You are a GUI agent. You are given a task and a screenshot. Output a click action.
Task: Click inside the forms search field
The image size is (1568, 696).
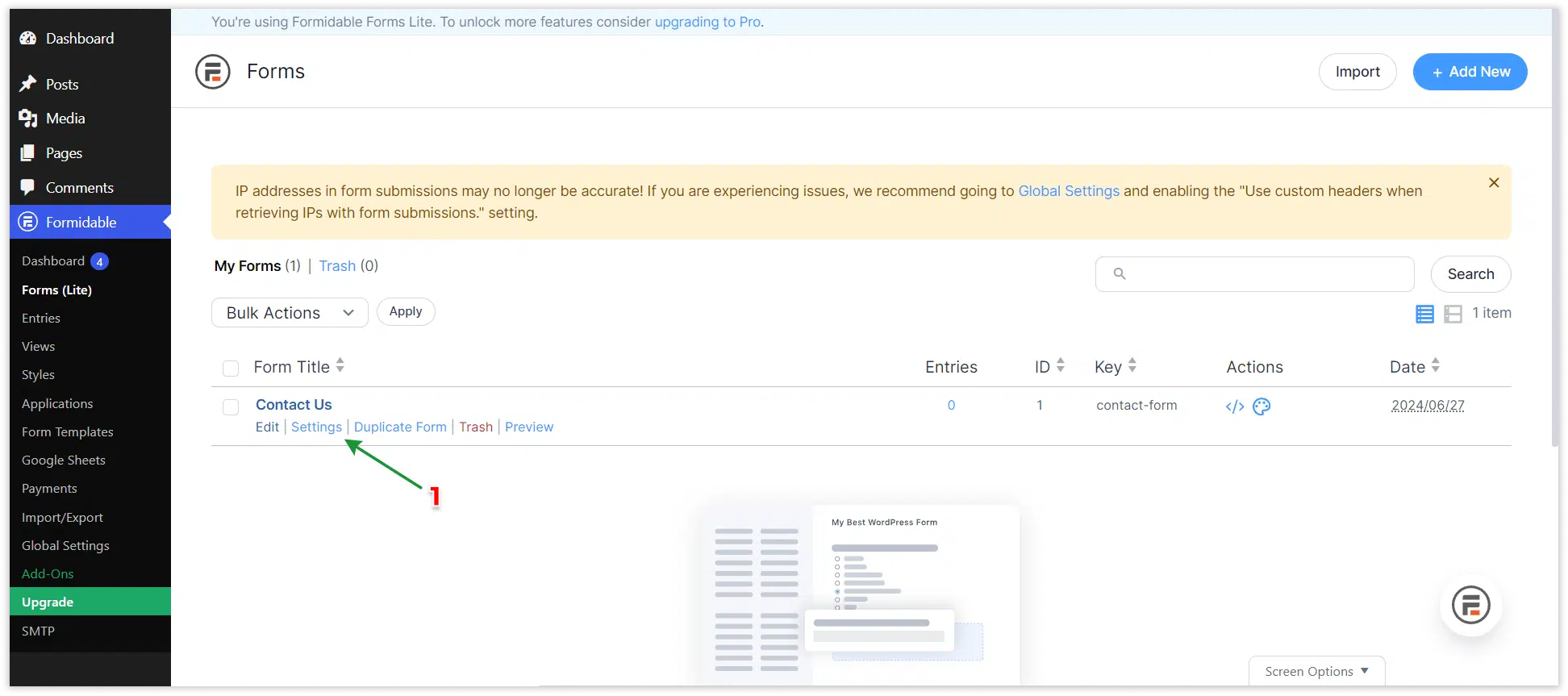coord(1266,274)
